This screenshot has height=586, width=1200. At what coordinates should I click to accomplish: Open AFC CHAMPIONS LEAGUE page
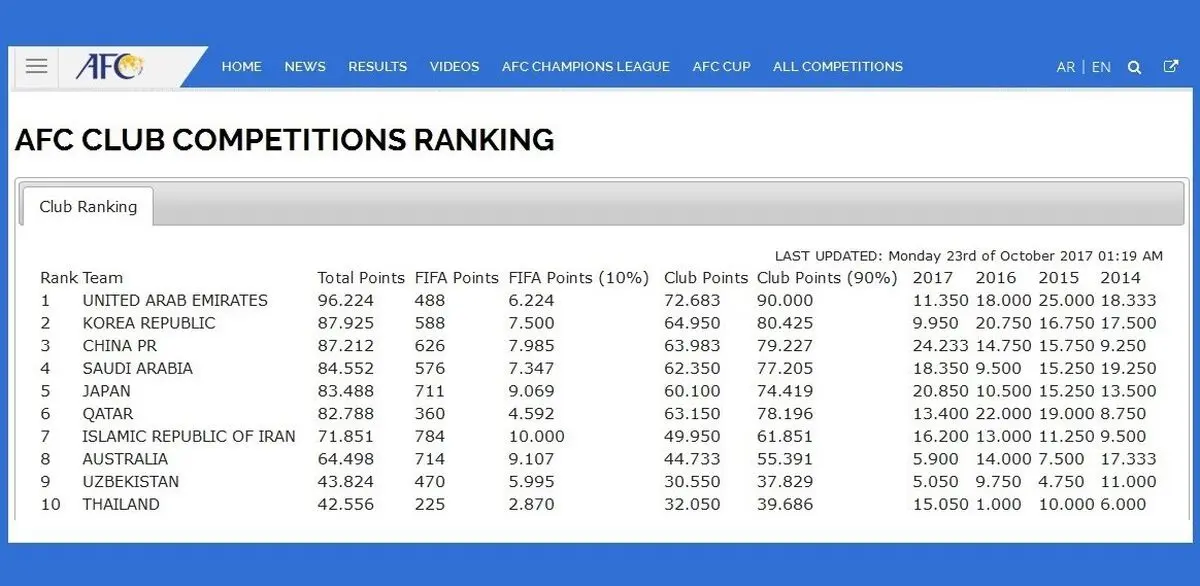(586, 67)
